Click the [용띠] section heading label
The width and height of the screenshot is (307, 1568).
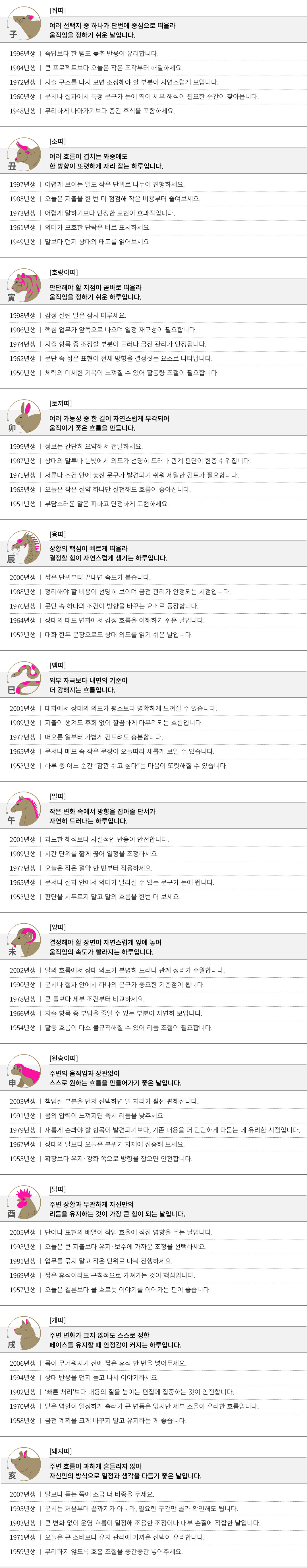click(57, 535)
